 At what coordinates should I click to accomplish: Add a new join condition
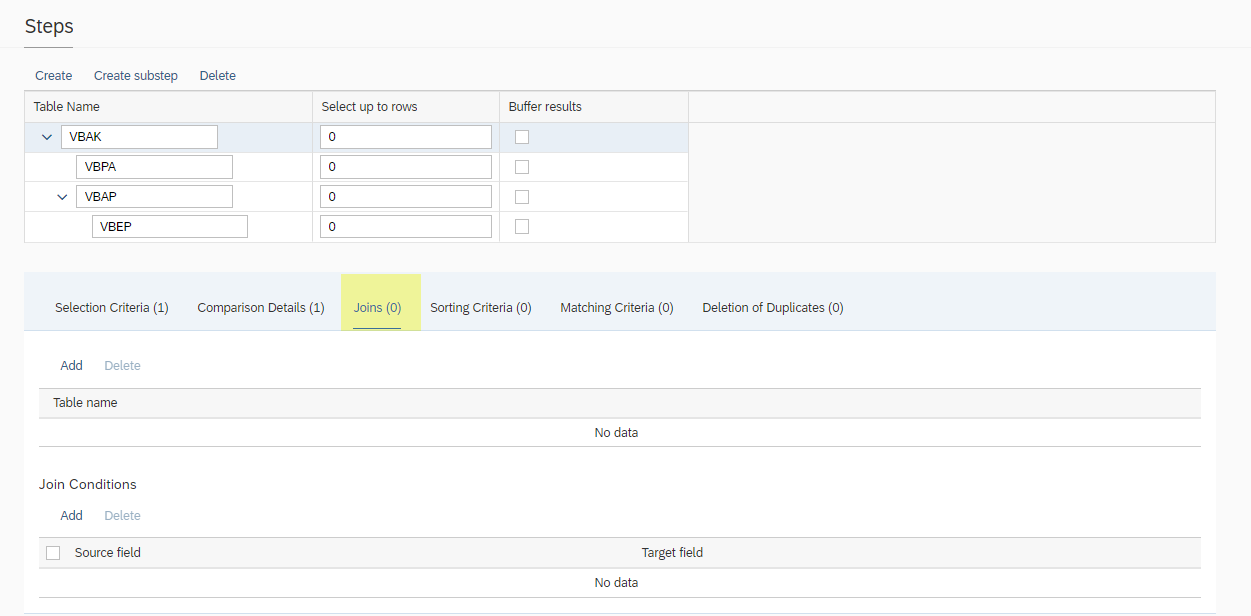point(71,516)
